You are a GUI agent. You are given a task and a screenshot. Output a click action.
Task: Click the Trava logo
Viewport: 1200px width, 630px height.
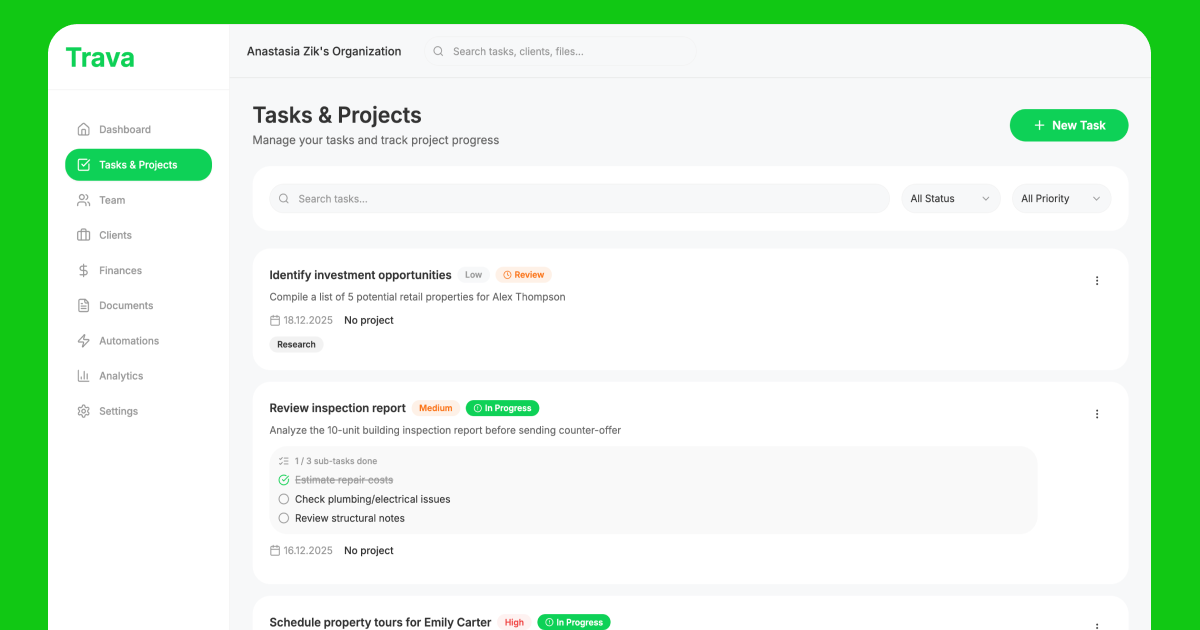(x=100, y=58)
